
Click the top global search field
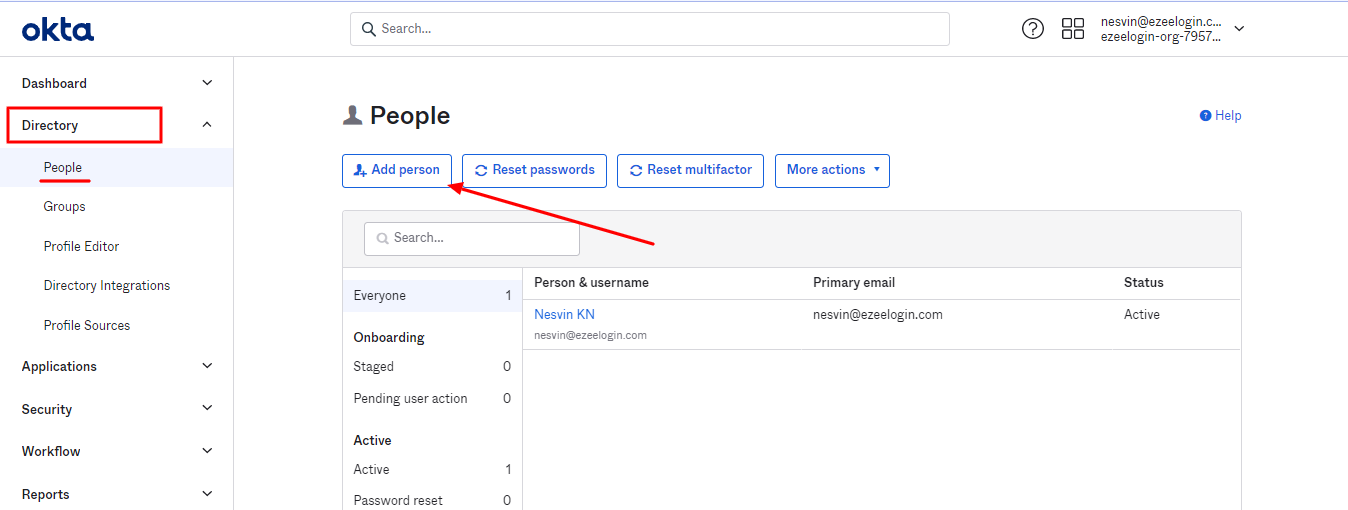(x=649, y=29)
